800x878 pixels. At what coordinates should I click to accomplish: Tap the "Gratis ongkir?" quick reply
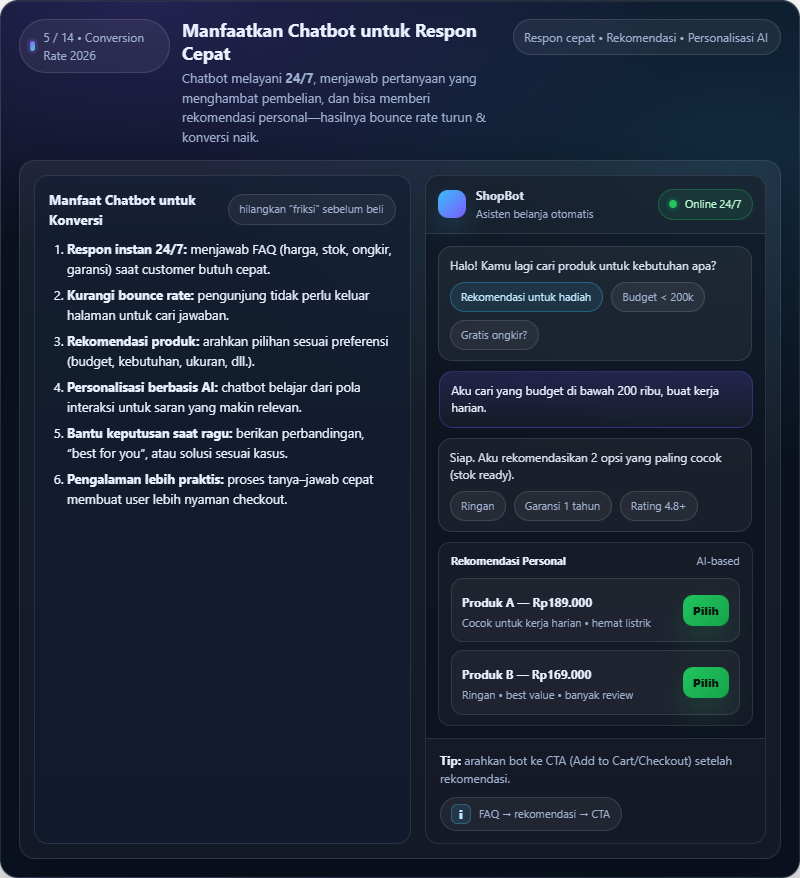[494, 335]
